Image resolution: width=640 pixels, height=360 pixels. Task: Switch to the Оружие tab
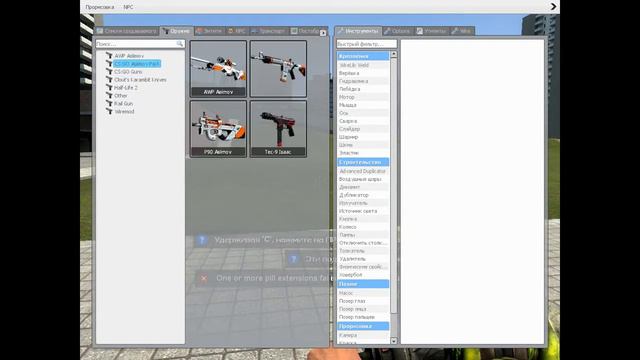click(x=177, y=31)
